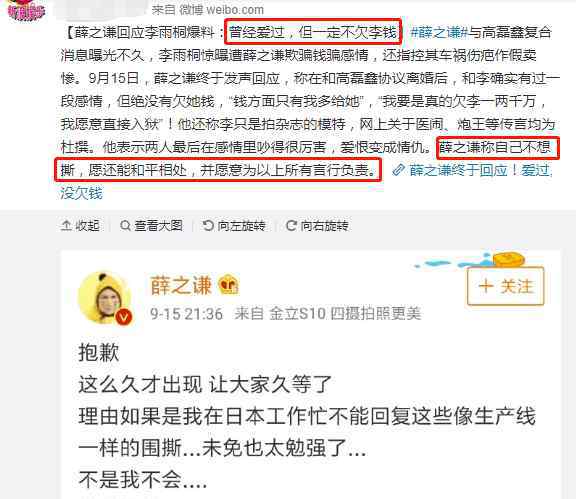Click the link chain icon before 薛之谦终于回应
Screen dimensions: 576x499
point(398,170)
